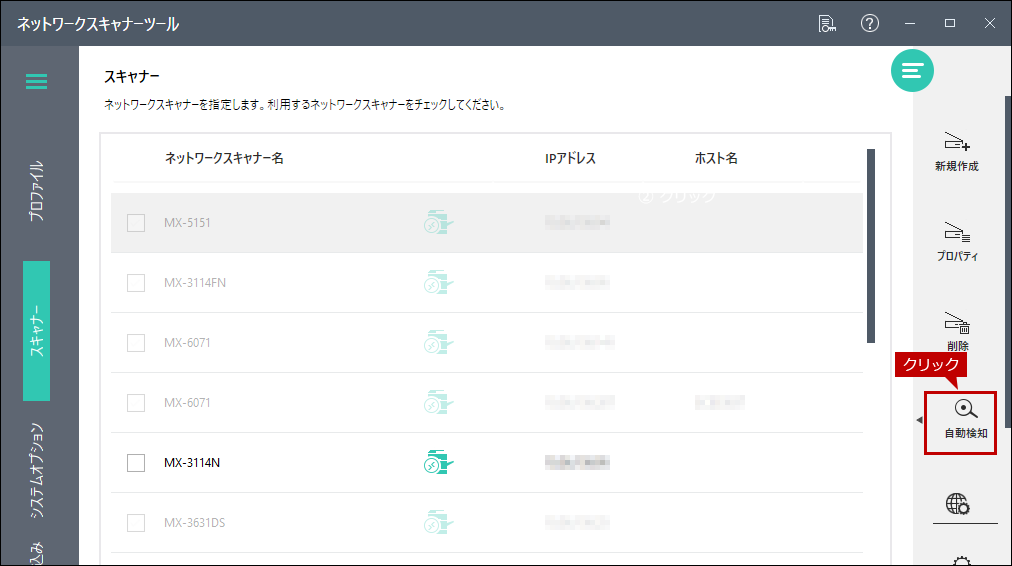The height and width of the screenshot is (566, 1012).
Task: Click the 新規作成 scanner icon
Action: point(957,142)
